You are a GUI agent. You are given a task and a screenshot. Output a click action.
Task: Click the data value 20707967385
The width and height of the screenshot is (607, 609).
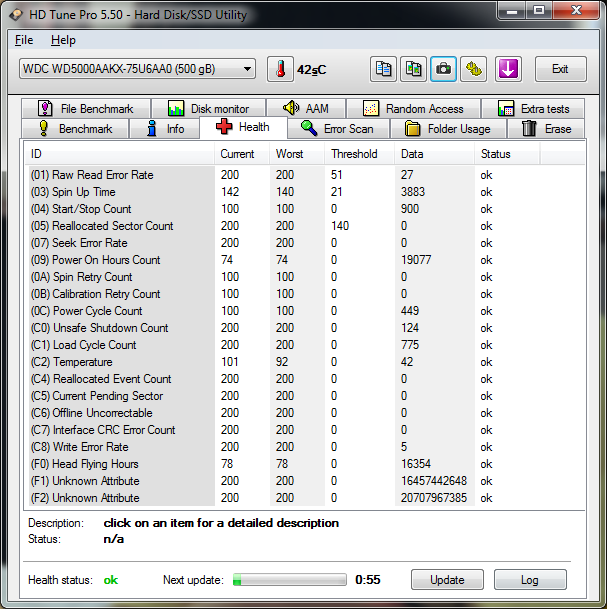tap(434, 498)
